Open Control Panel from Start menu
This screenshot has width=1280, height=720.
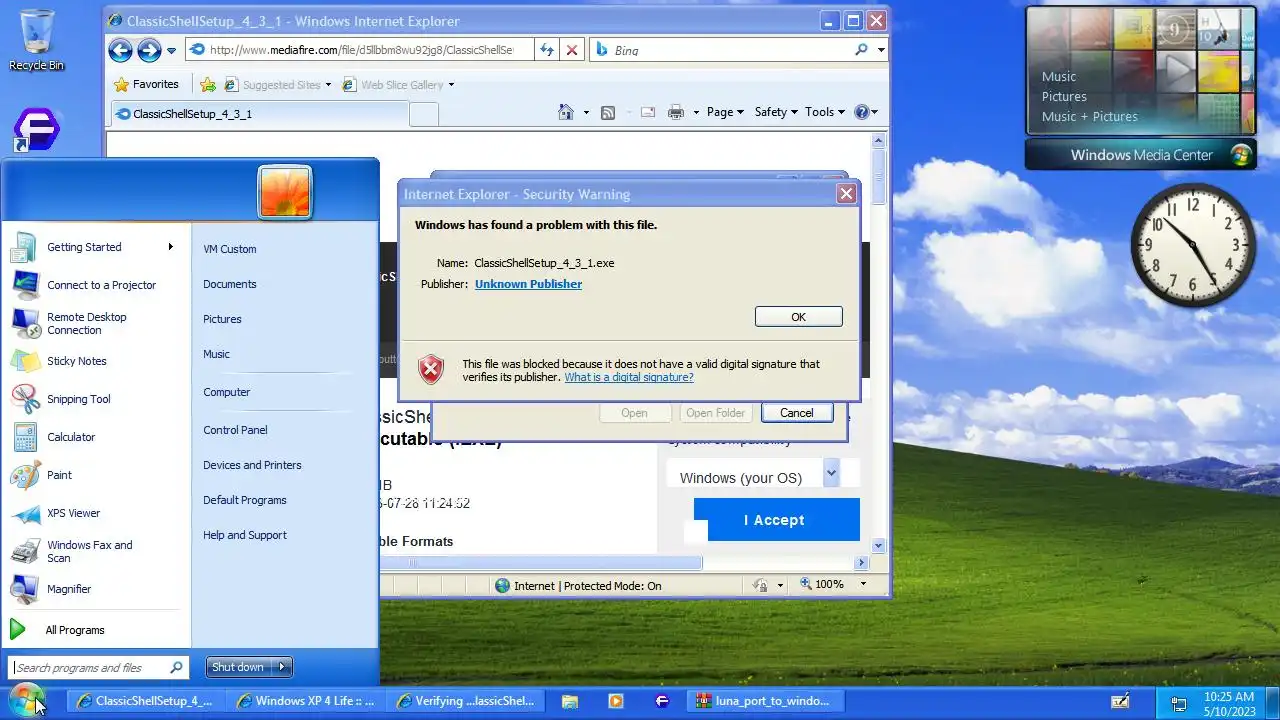coord(235,430)
